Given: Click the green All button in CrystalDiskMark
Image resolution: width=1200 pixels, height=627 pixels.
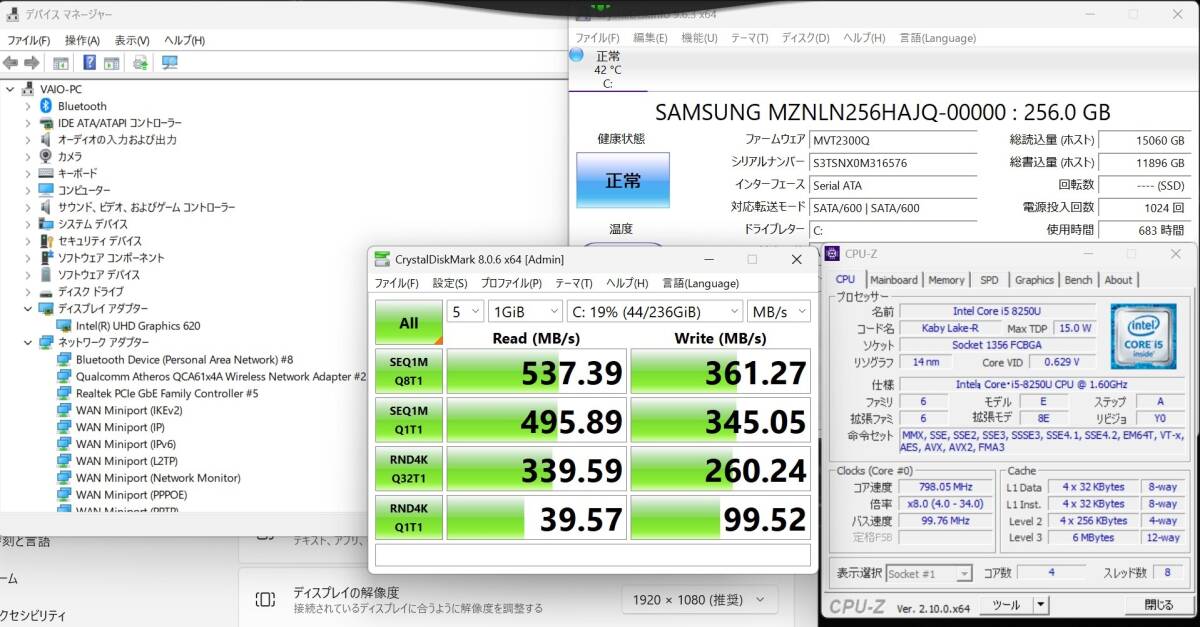Looking at the screenshot, I should pyautogui.click(x=408, y=322).
